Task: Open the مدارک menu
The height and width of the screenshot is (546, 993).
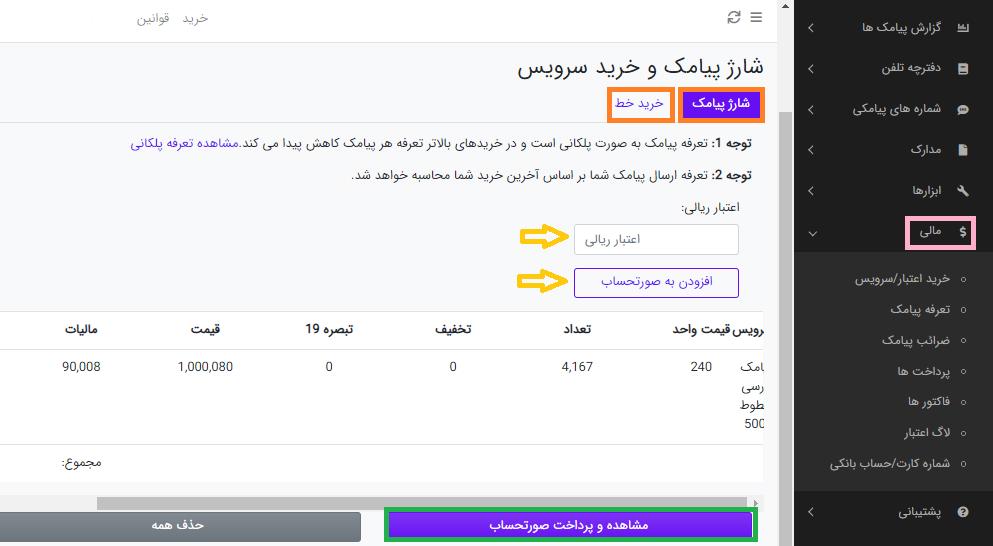Action: click(926, 150)
